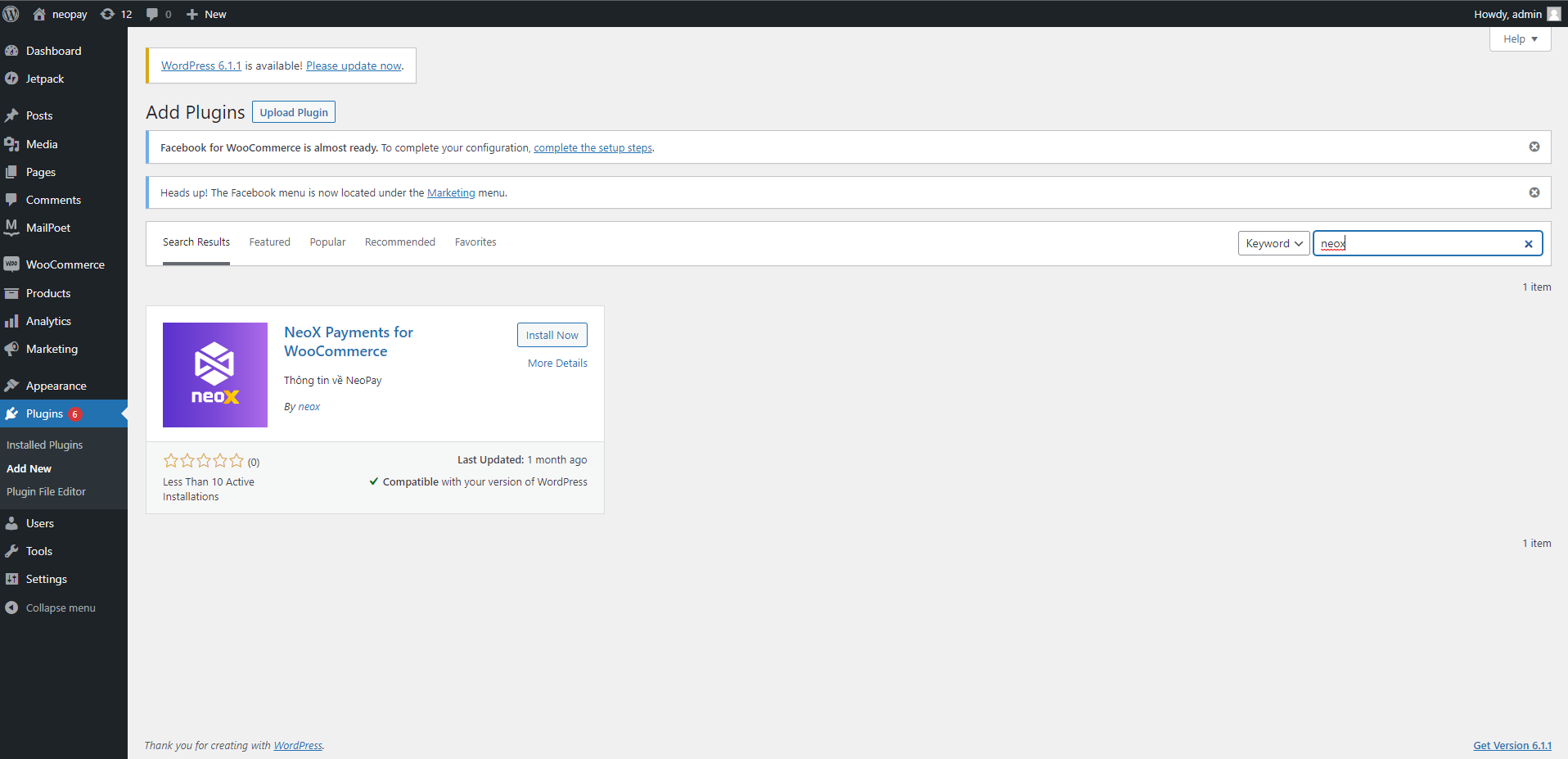This screenshot has height=759, width=1568.
Task: Click the Users icon in sidebar
Action: pyautogui.click(x=11, y=523)
